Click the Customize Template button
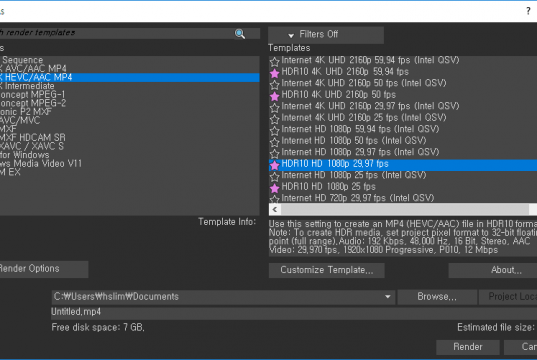Image resolution: width=537 pixels, height=360 pixels. point(326,270)
